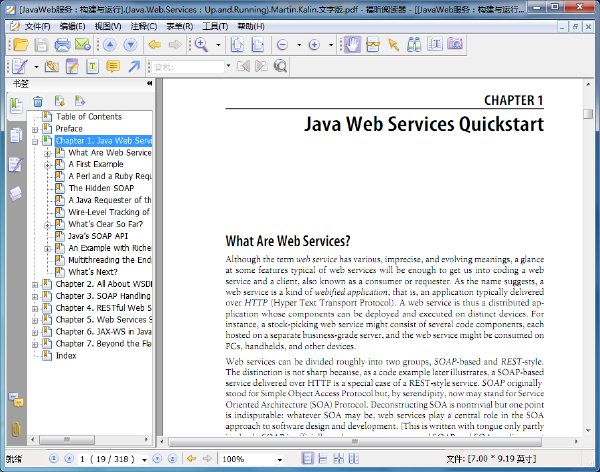Screen dimensions: 600x472
Task: Open The Hidden SOAP bookmark
Action: pyautogui.click(x=101, y=188)
